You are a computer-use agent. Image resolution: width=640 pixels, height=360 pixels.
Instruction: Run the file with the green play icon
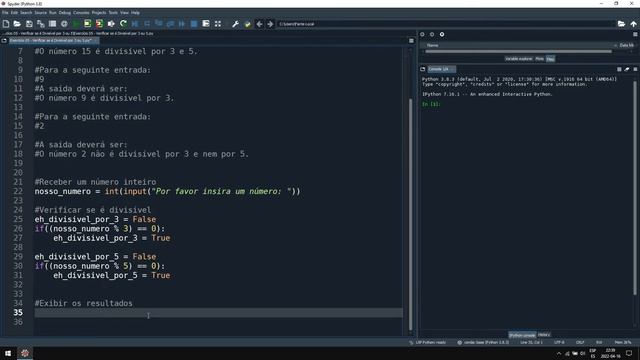pyautogui.click(x=76, y=24)
